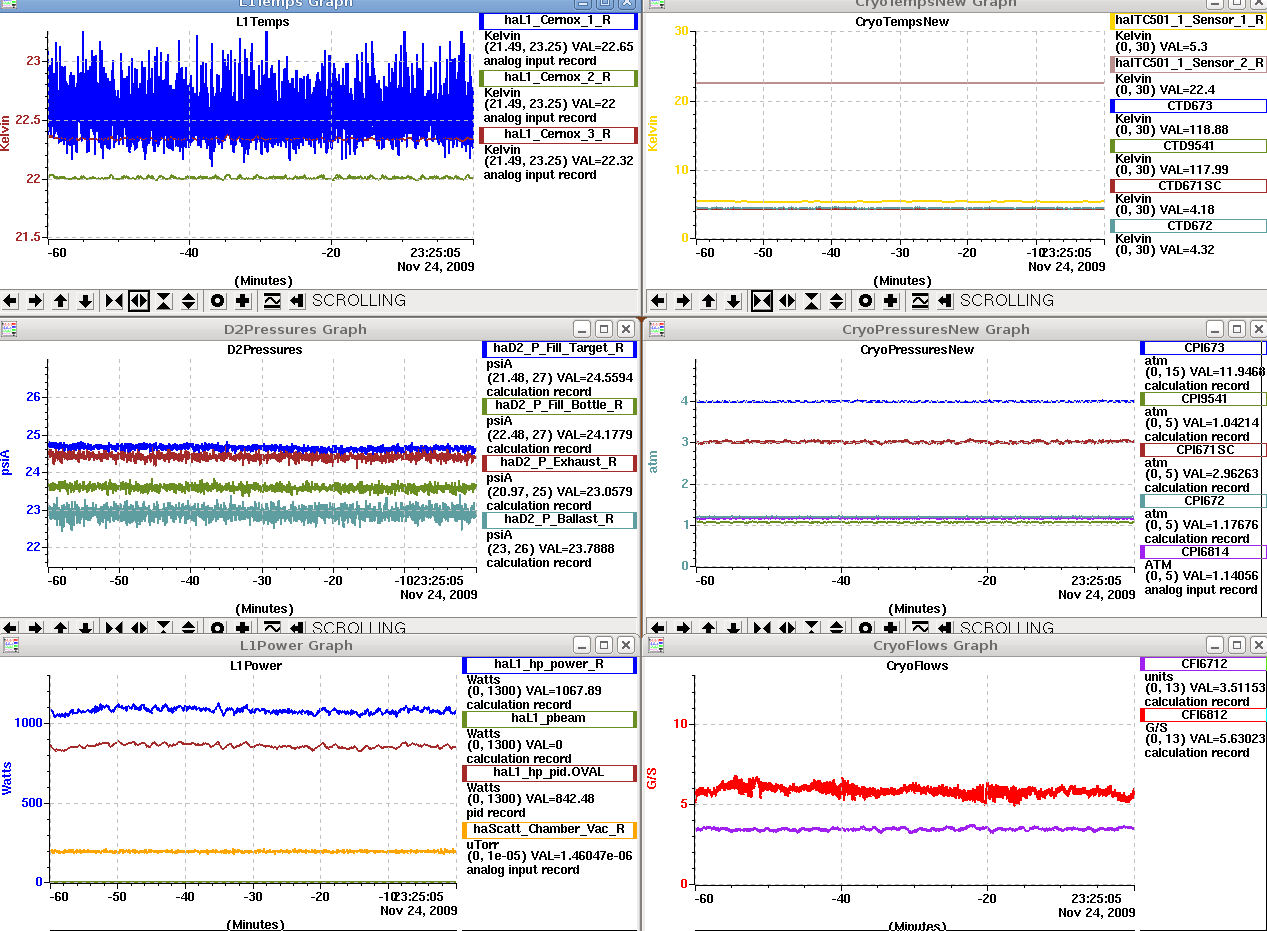Viewport: 1267px width, 931px height.
Task: Click circle reset icon in L1Temps toolbar
Action: (217, 301)
